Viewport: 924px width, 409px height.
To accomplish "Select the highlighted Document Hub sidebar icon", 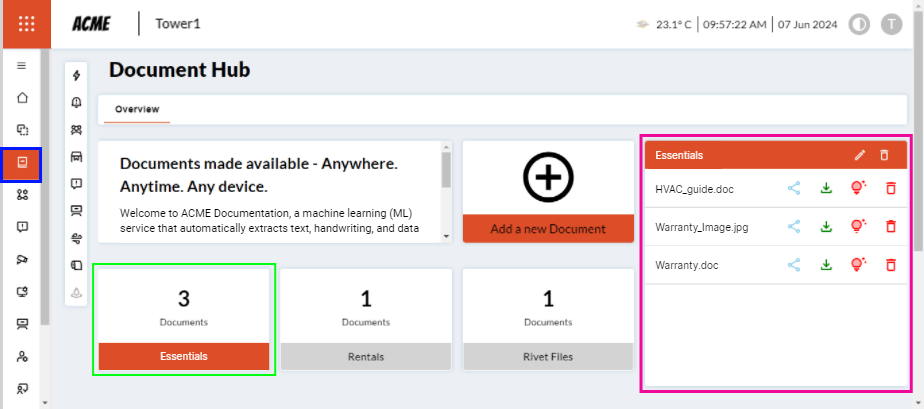I will (22, 162).
